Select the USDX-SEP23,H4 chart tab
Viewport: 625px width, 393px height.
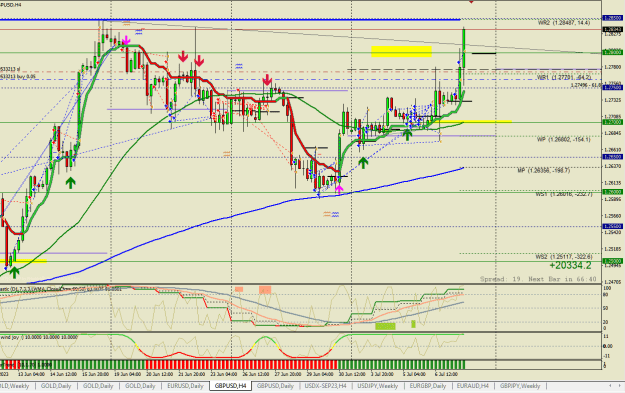click(325, 386)
